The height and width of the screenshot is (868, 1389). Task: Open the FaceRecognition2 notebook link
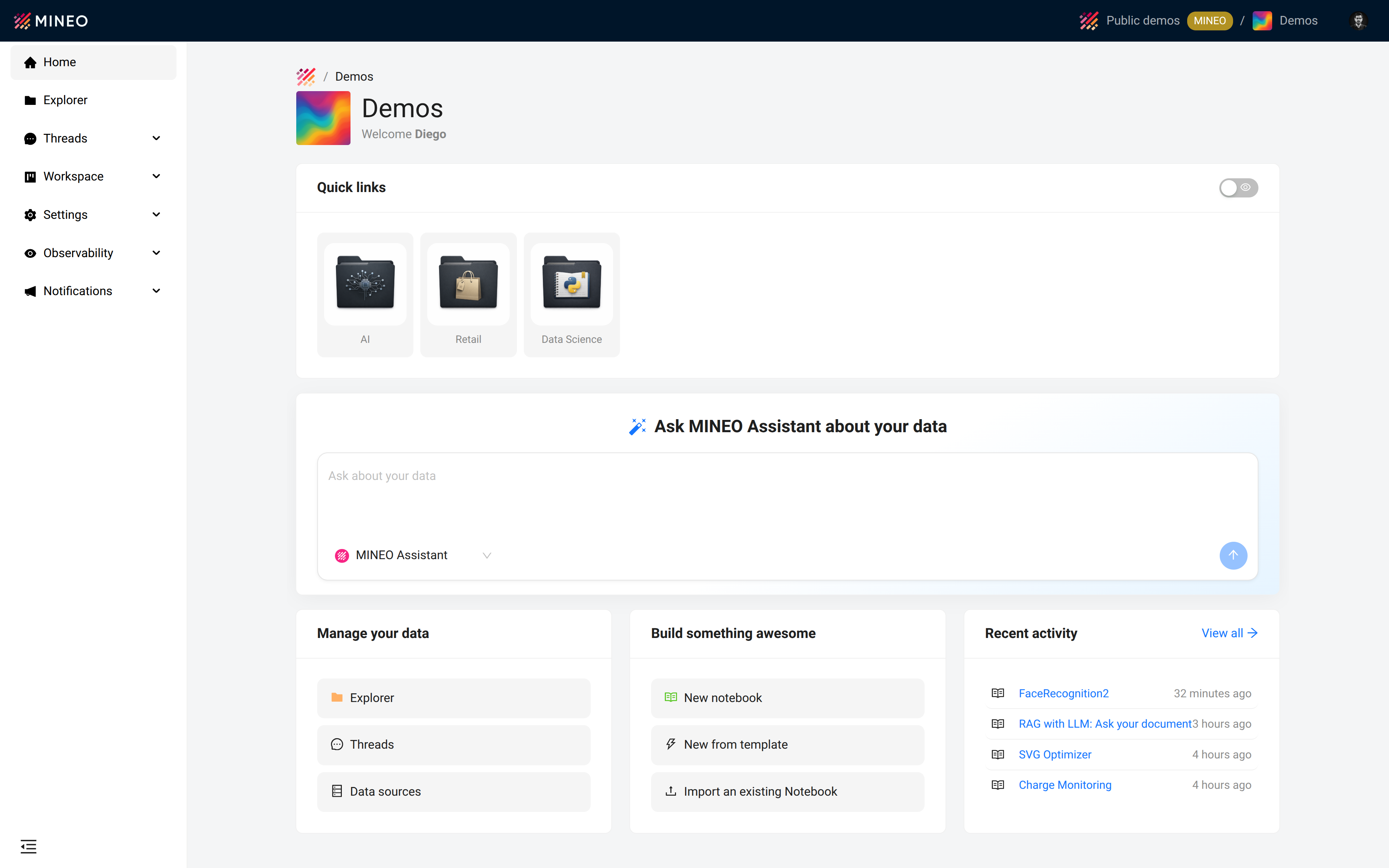(1063, 693)
